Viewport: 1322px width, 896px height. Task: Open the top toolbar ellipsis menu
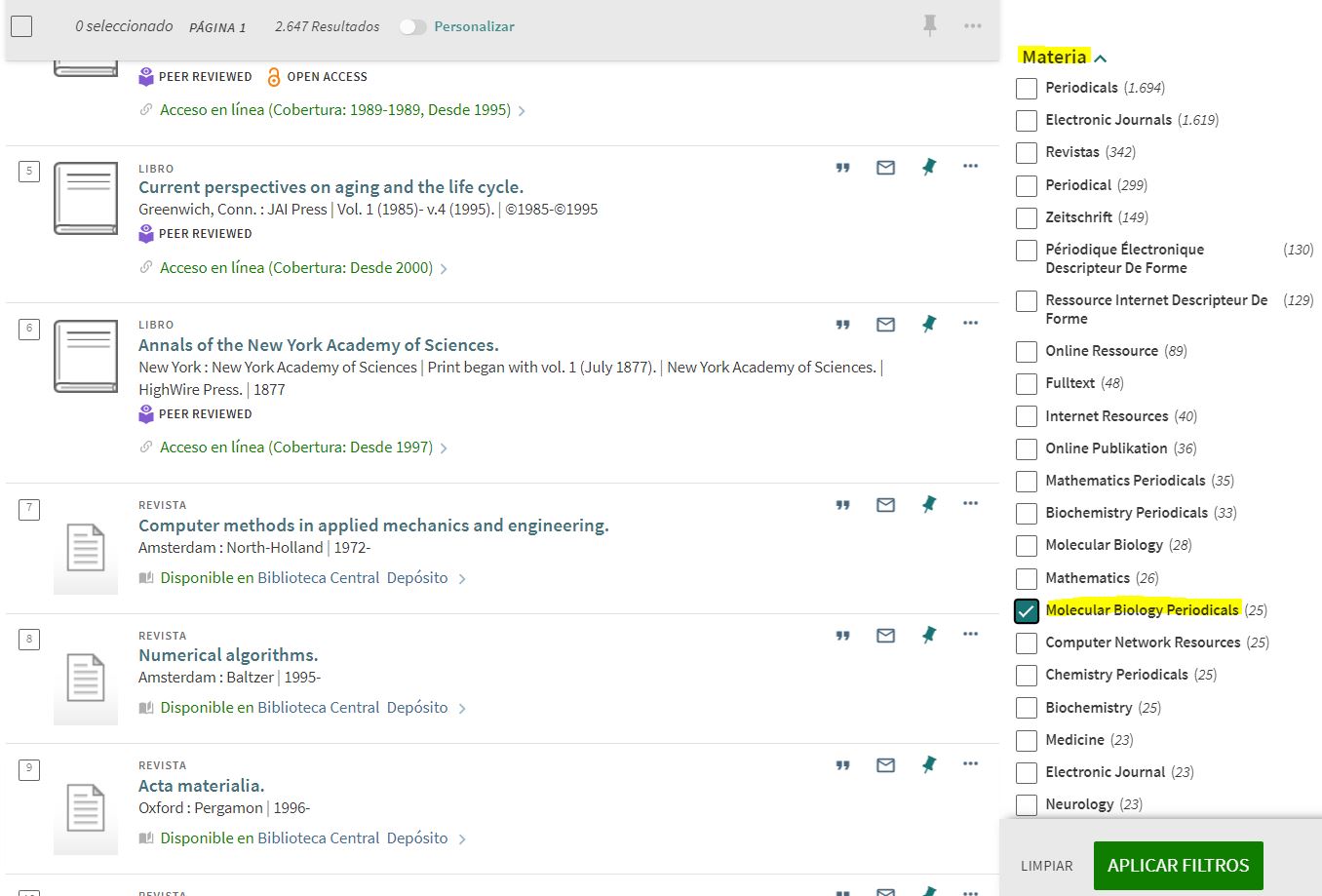pyautogui.click(x=973, y=25)
